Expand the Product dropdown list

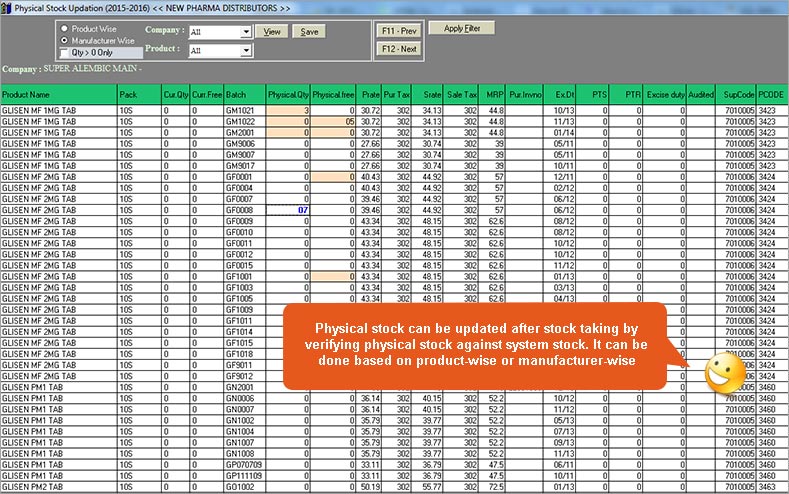click(246, 50)
